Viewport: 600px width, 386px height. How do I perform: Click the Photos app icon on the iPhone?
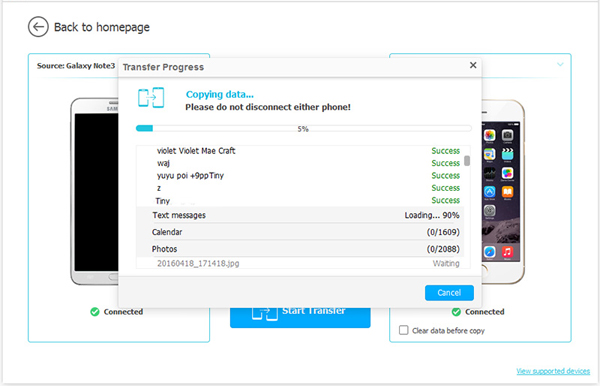point(489,135)
